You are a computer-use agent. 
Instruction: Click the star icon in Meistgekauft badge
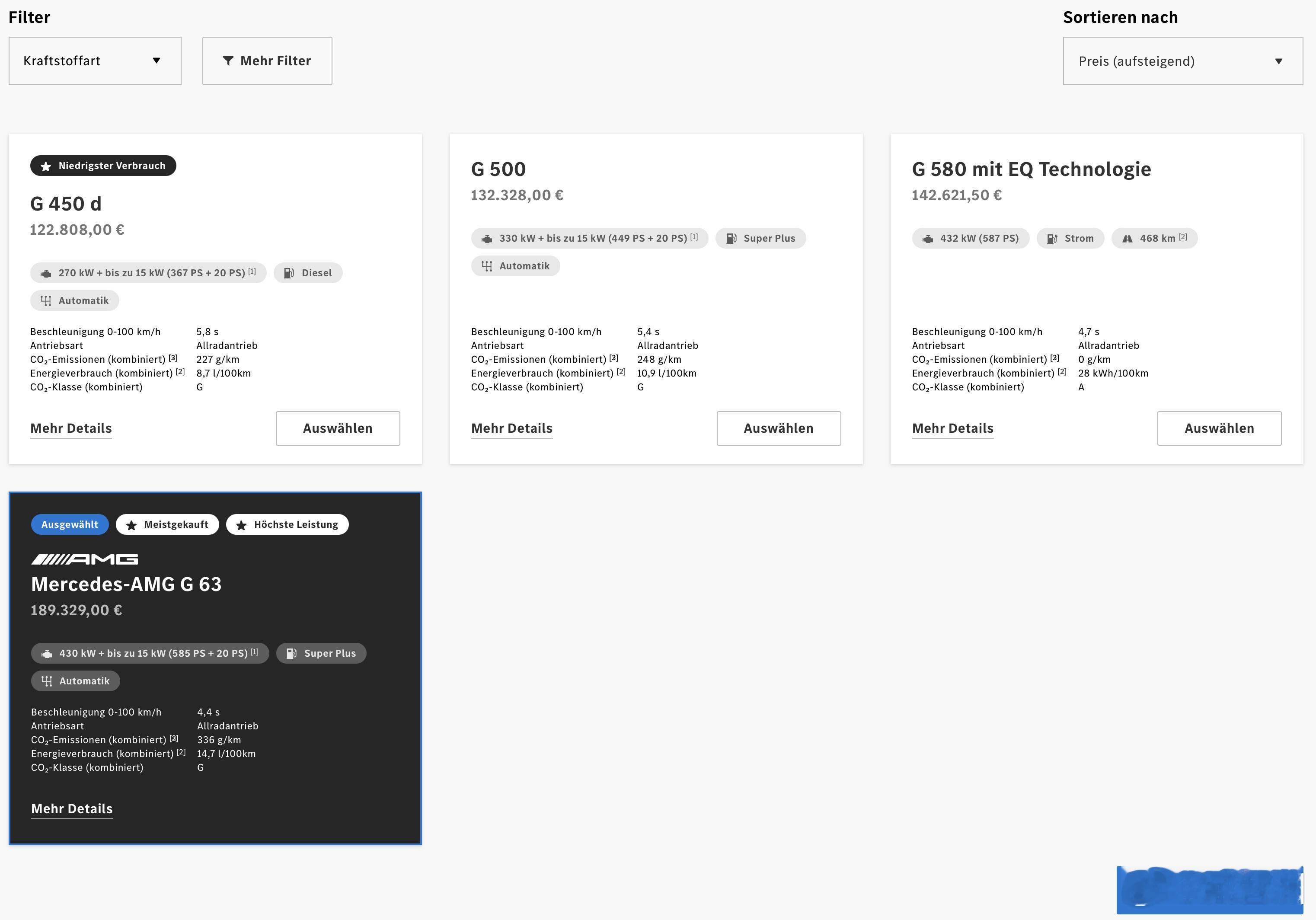131,525
